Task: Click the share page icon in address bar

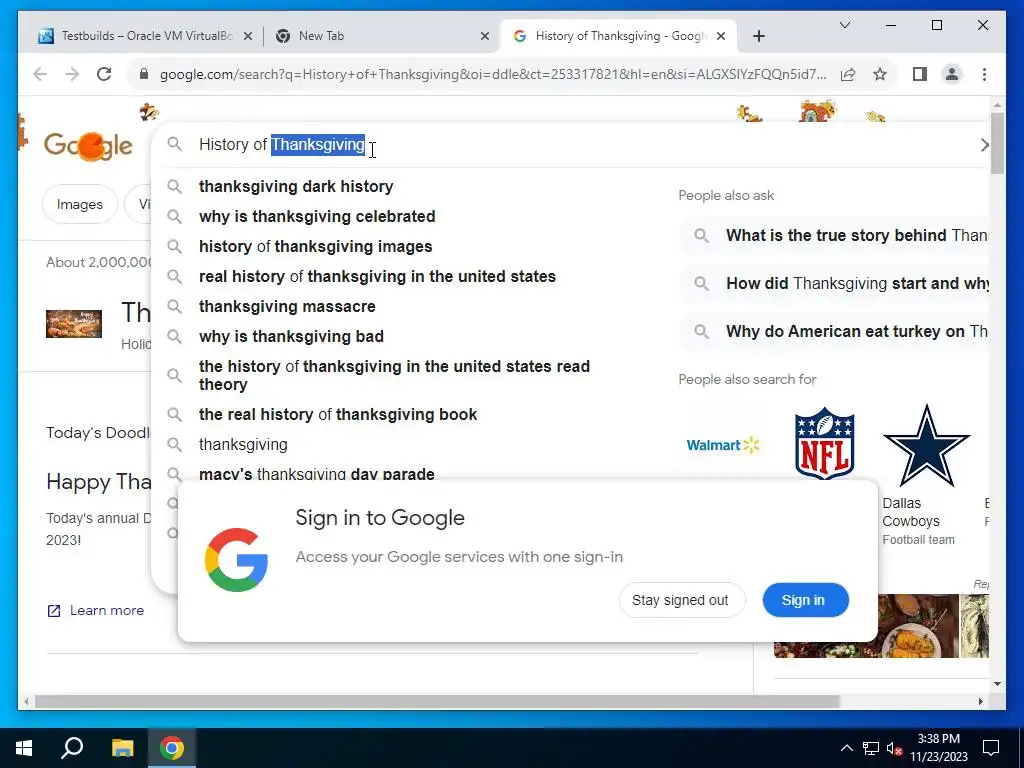Action: click(848, 74)
